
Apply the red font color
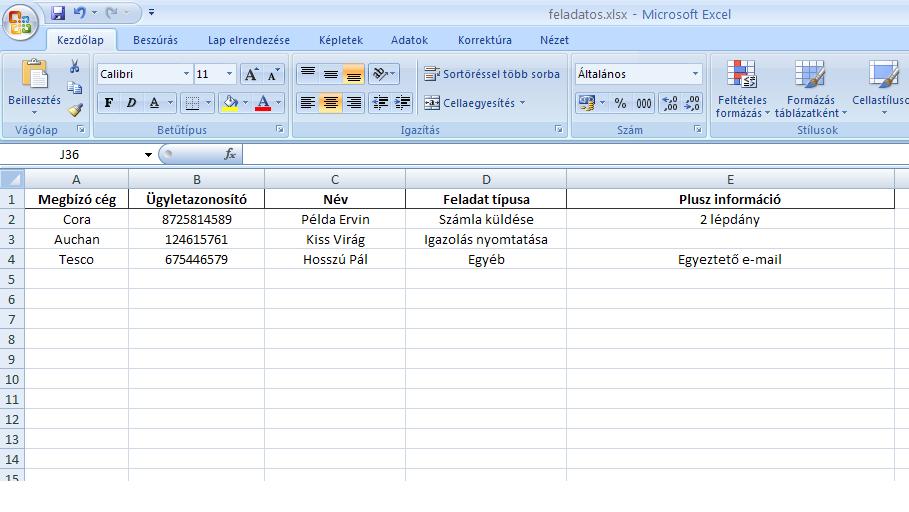[x=263, y=103]
